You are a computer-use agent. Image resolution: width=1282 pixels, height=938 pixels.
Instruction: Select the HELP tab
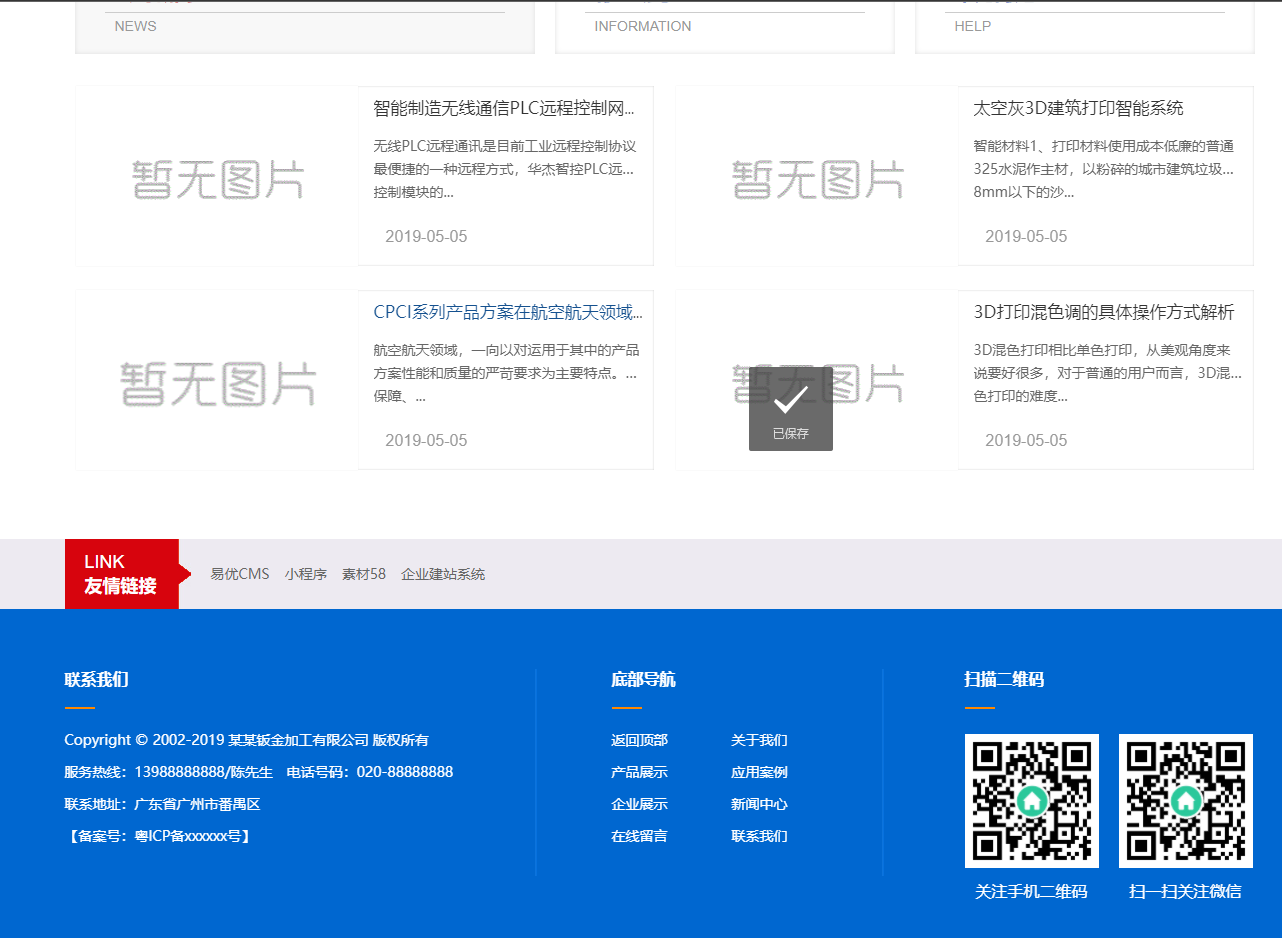coord(972,26)
